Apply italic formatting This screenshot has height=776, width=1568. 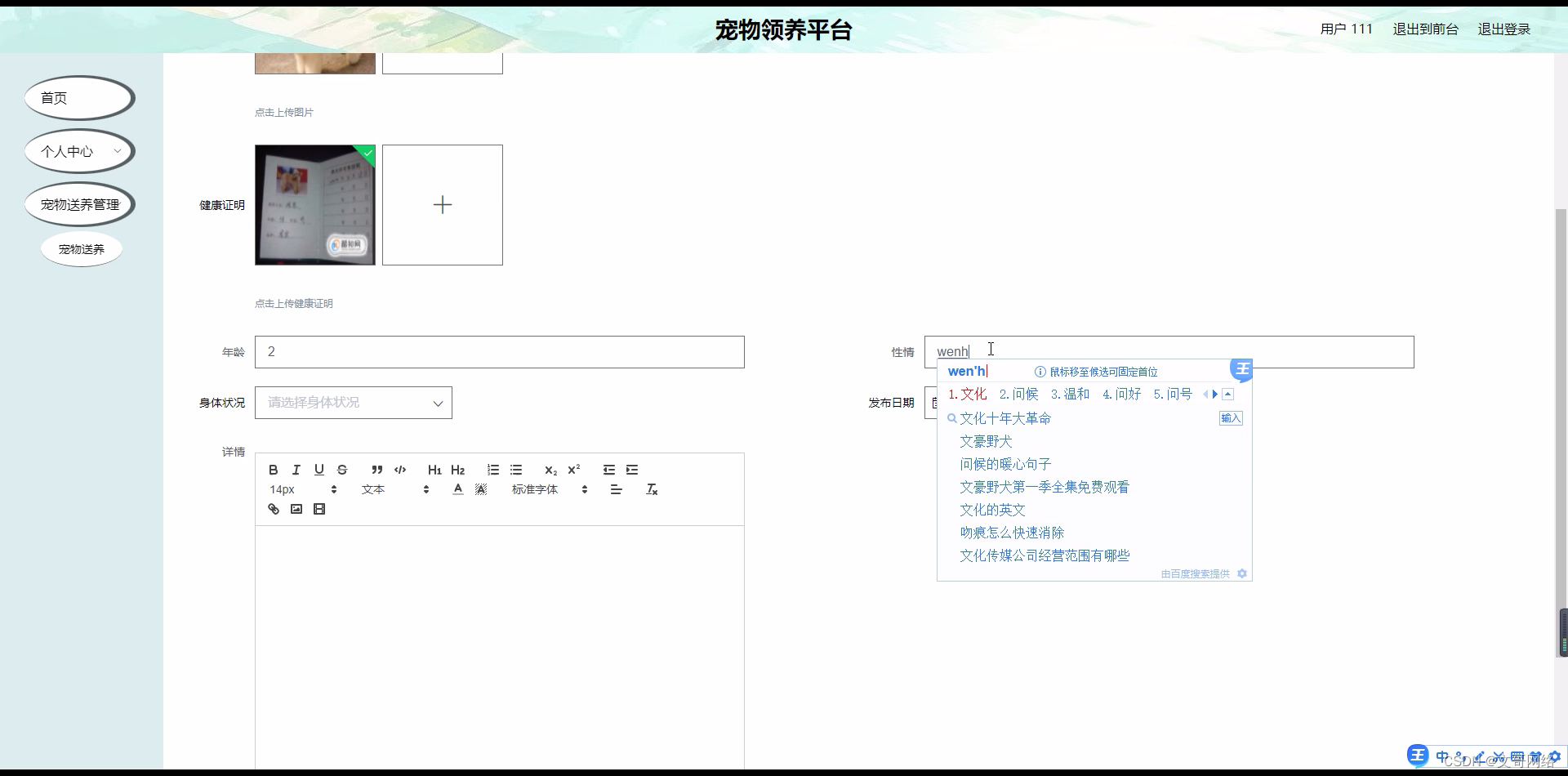point(296,470)
